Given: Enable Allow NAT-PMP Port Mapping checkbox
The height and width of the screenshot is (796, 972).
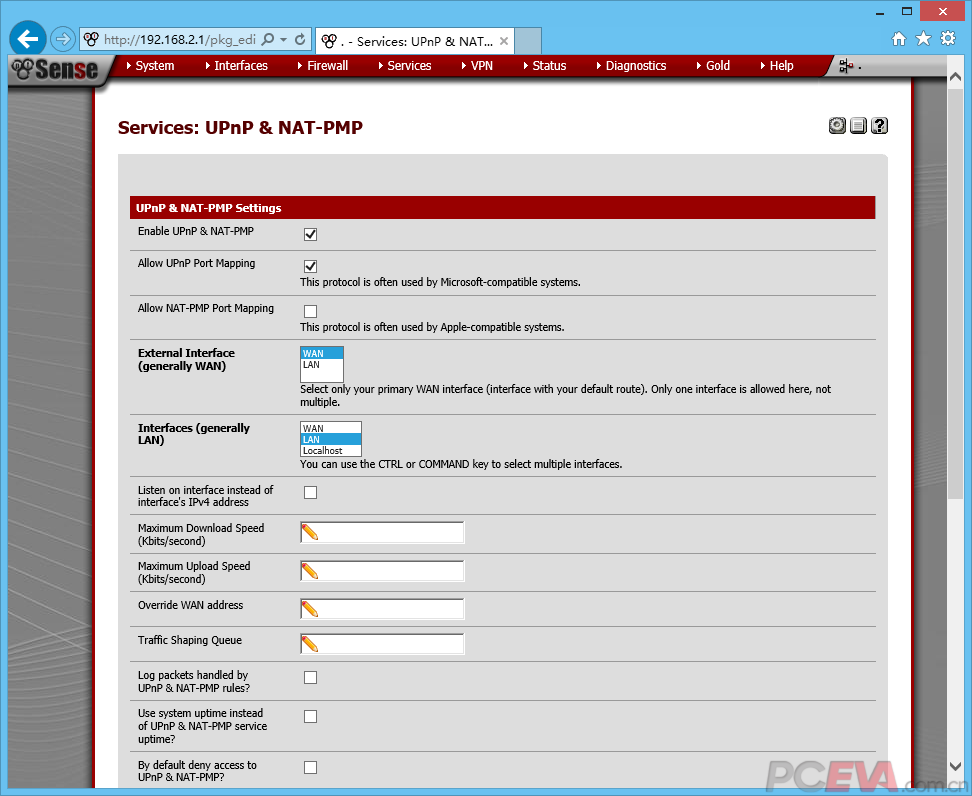Looking at the screenshot, I should (310, 311).
